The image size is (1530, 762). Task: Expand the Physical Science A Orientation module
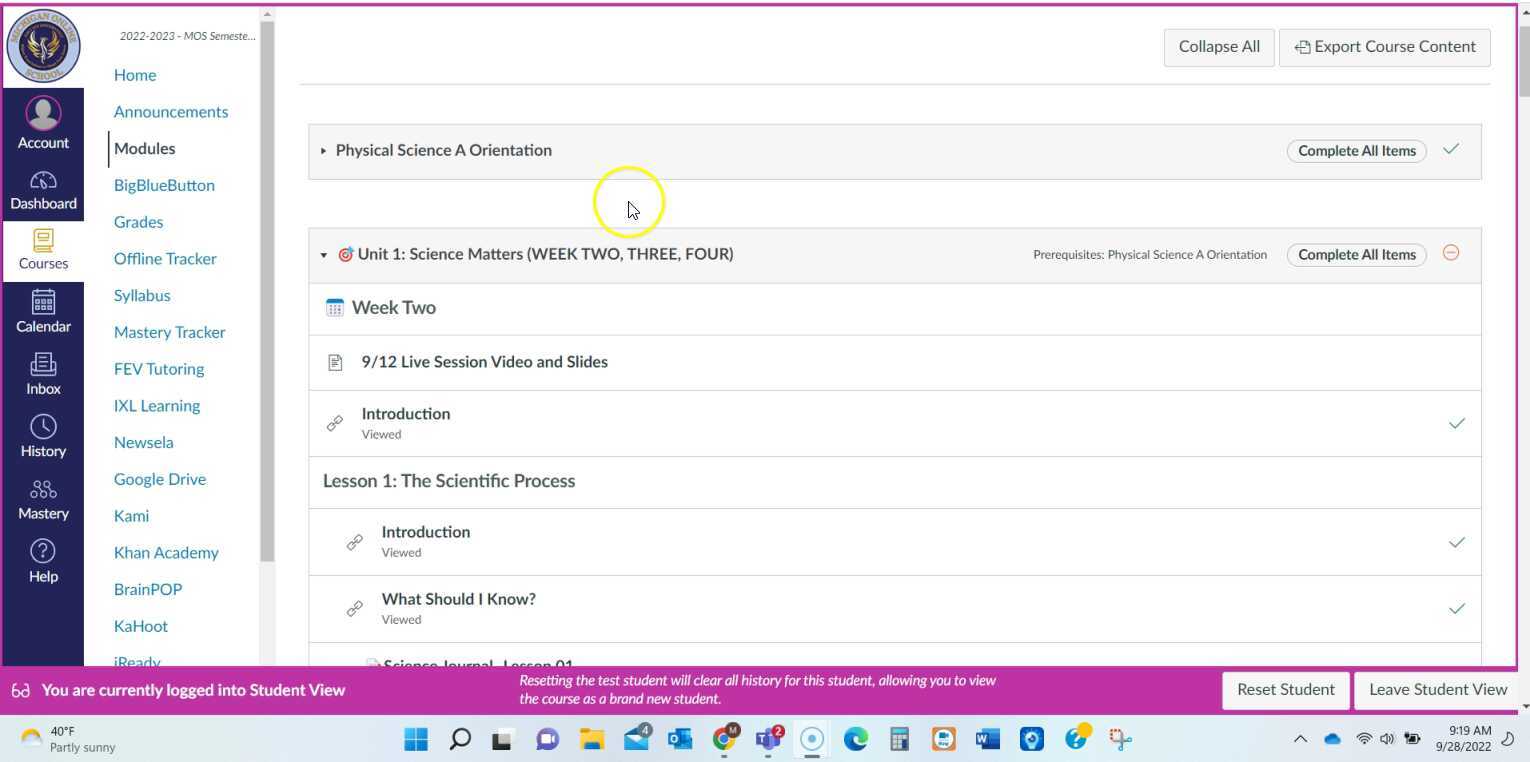coord(323,151)
